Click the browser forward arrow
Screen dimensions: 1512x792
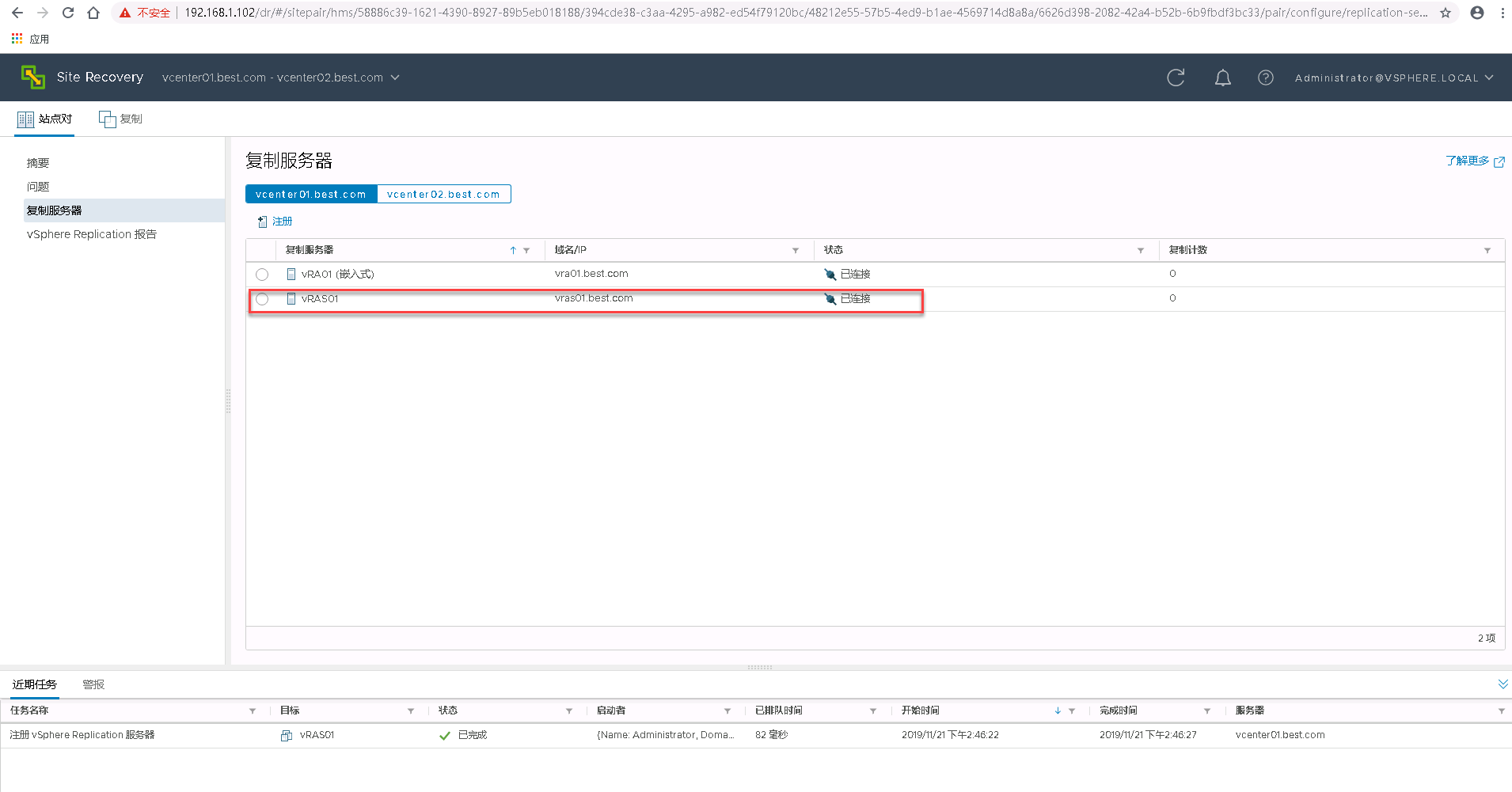pos(43,13)
